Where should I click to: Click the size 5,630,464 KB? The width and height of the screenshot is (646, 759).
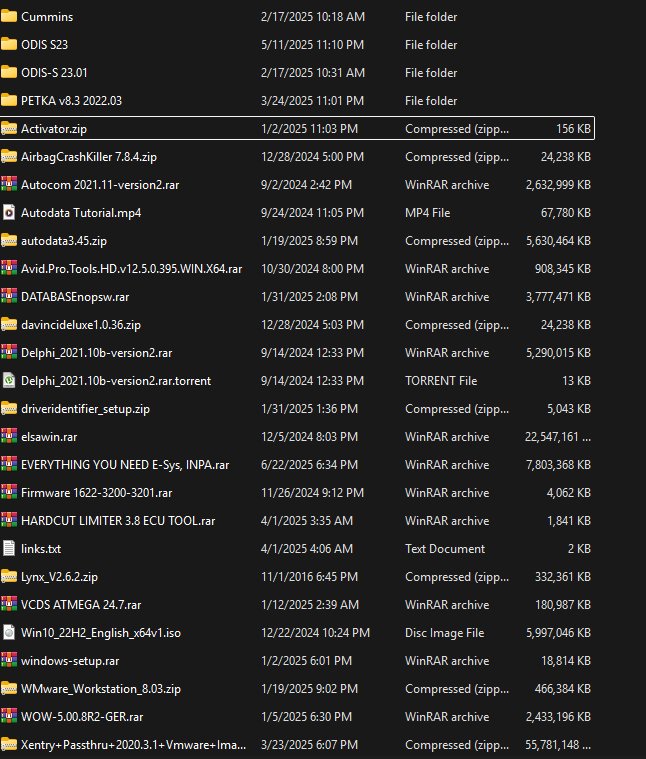click(x=558, y=241)
